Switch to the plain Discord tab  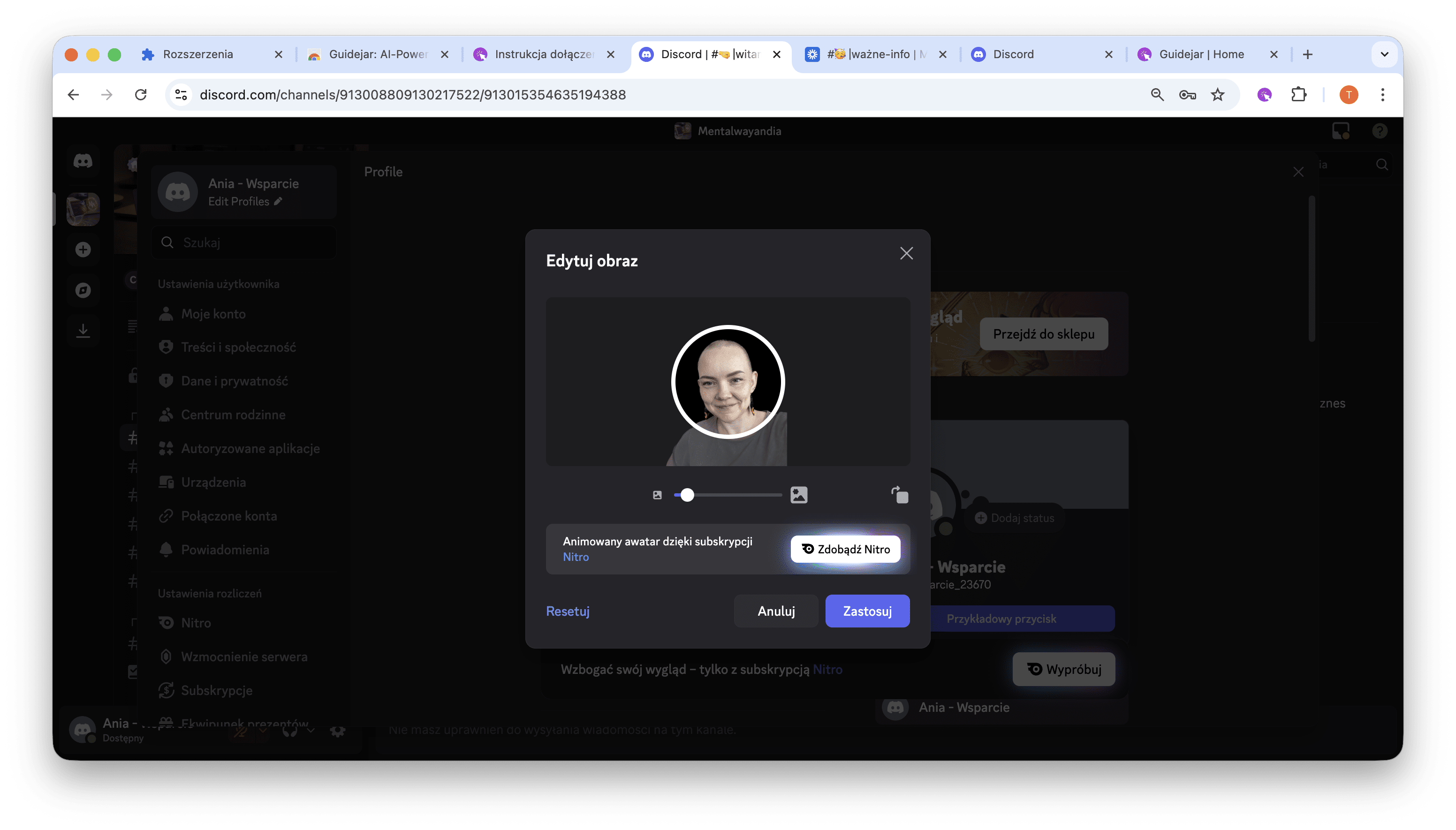[x=1043, y=54]
